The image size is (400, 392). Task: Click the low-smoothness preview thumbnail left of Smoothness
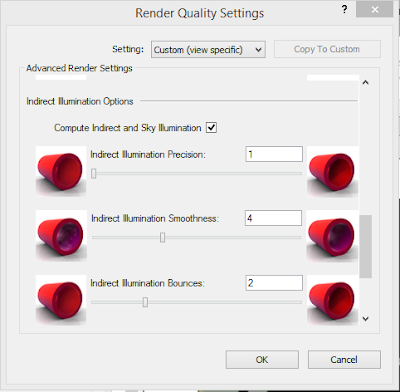tap(61, 235)
